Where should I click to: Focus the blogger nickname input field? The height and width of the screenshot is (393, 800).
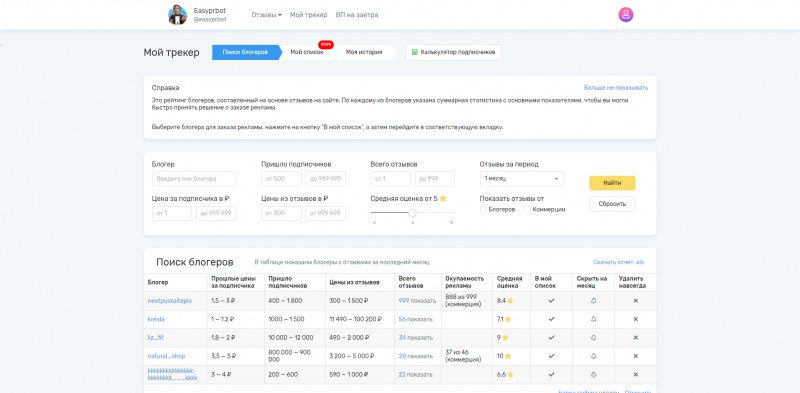pos(194,179)
